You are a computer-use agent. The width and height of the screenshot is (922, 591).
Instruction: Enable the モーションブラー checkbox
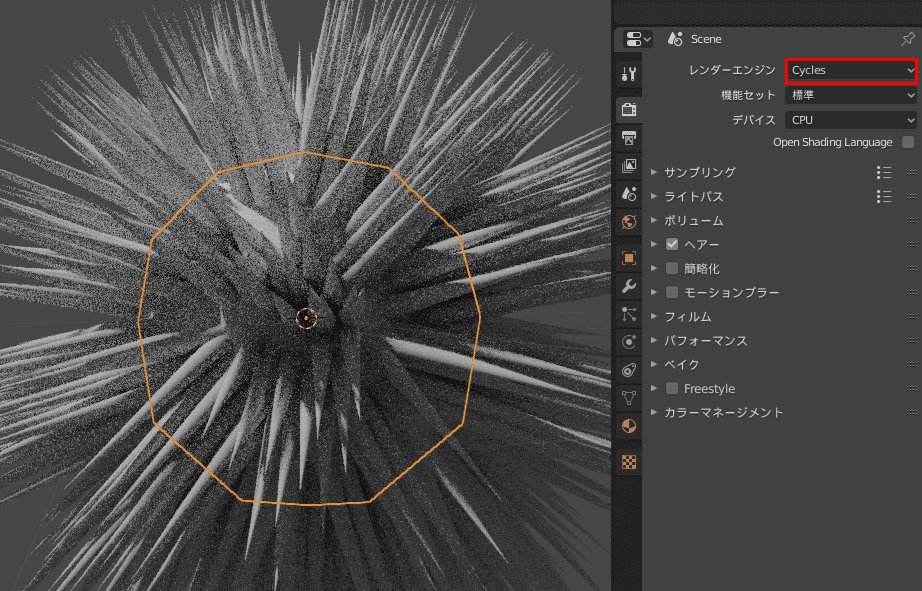672,292
